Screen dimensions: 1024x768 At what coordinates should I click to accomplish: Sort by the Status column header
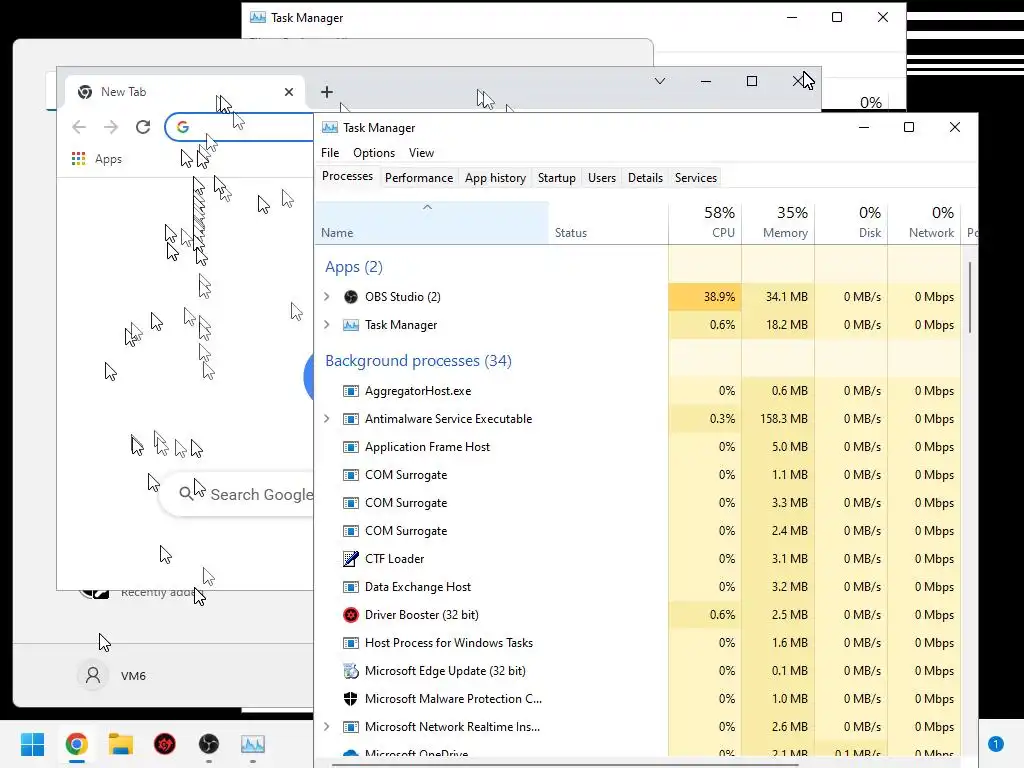(609, 223)
